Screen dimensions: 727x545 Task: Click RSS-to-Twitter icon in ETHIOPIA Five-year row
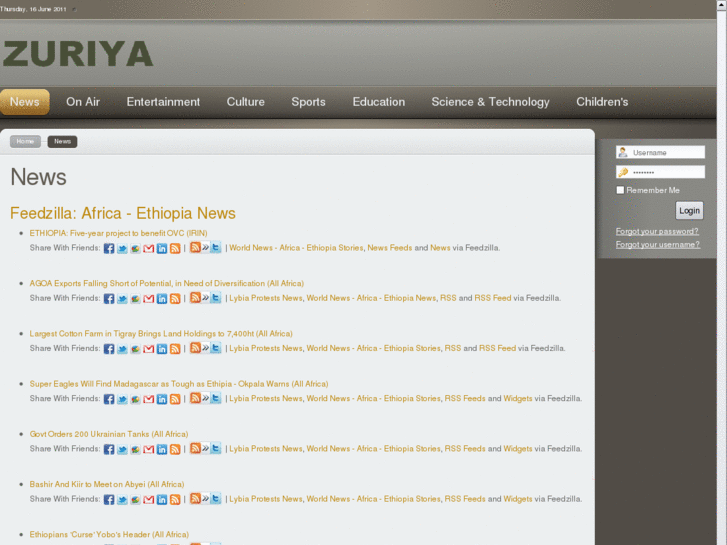pos(205,247)
